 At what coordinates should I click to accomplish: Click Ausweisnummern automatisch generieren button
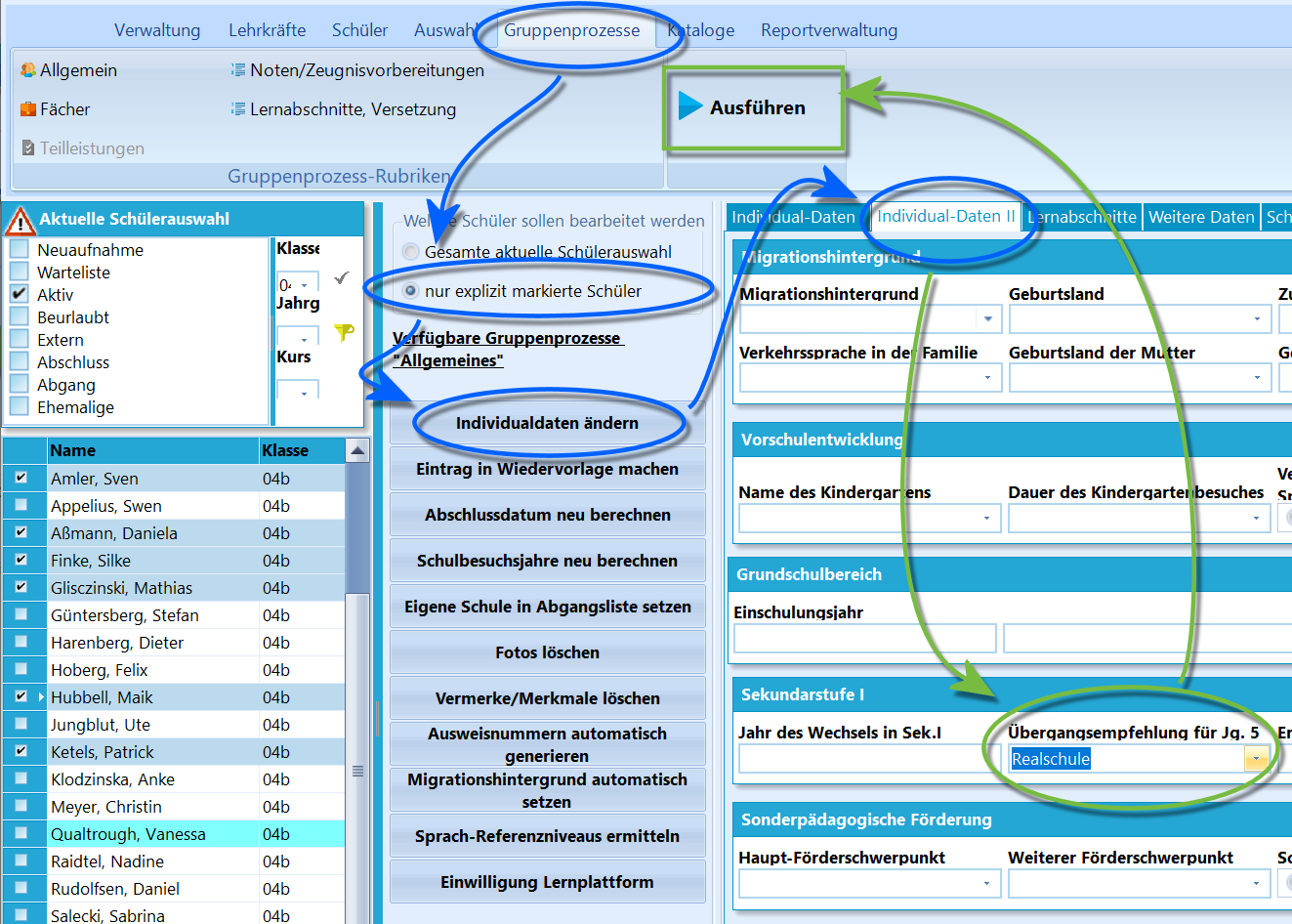[547, 744]
